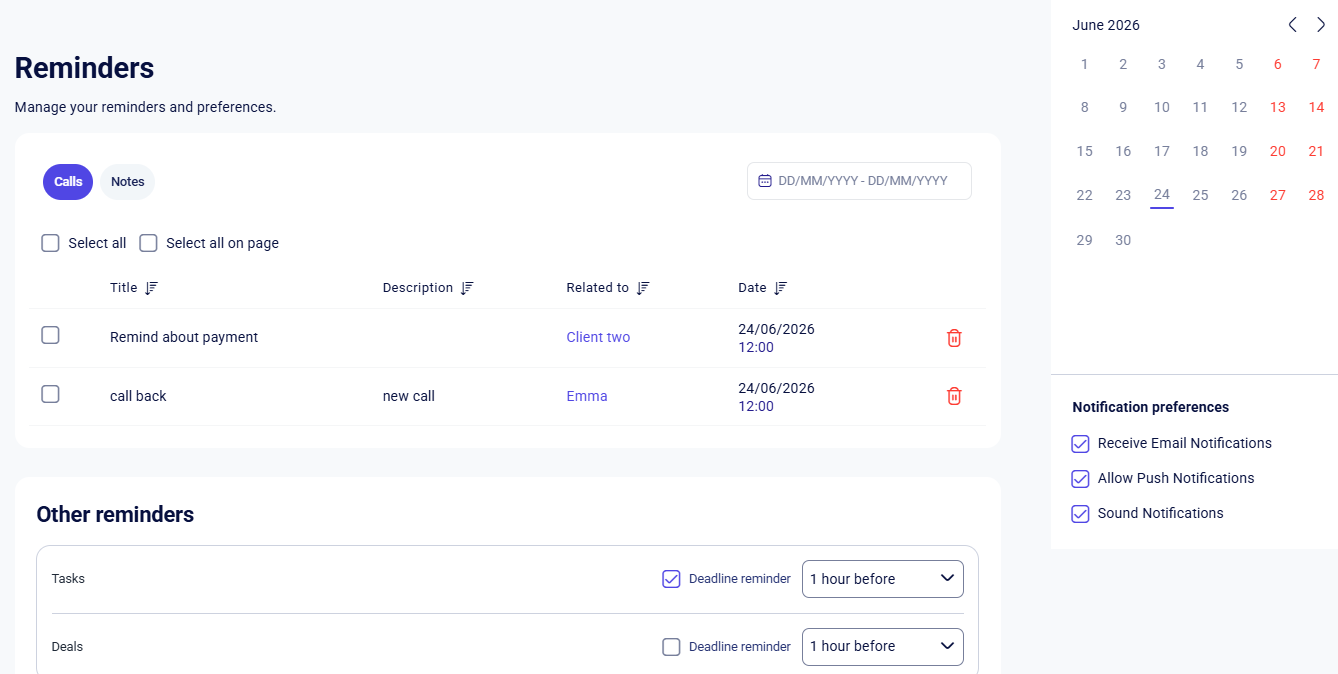Screen dimensions: 1338x674
Task: Select the Calls tab
Action: point(68,182)
